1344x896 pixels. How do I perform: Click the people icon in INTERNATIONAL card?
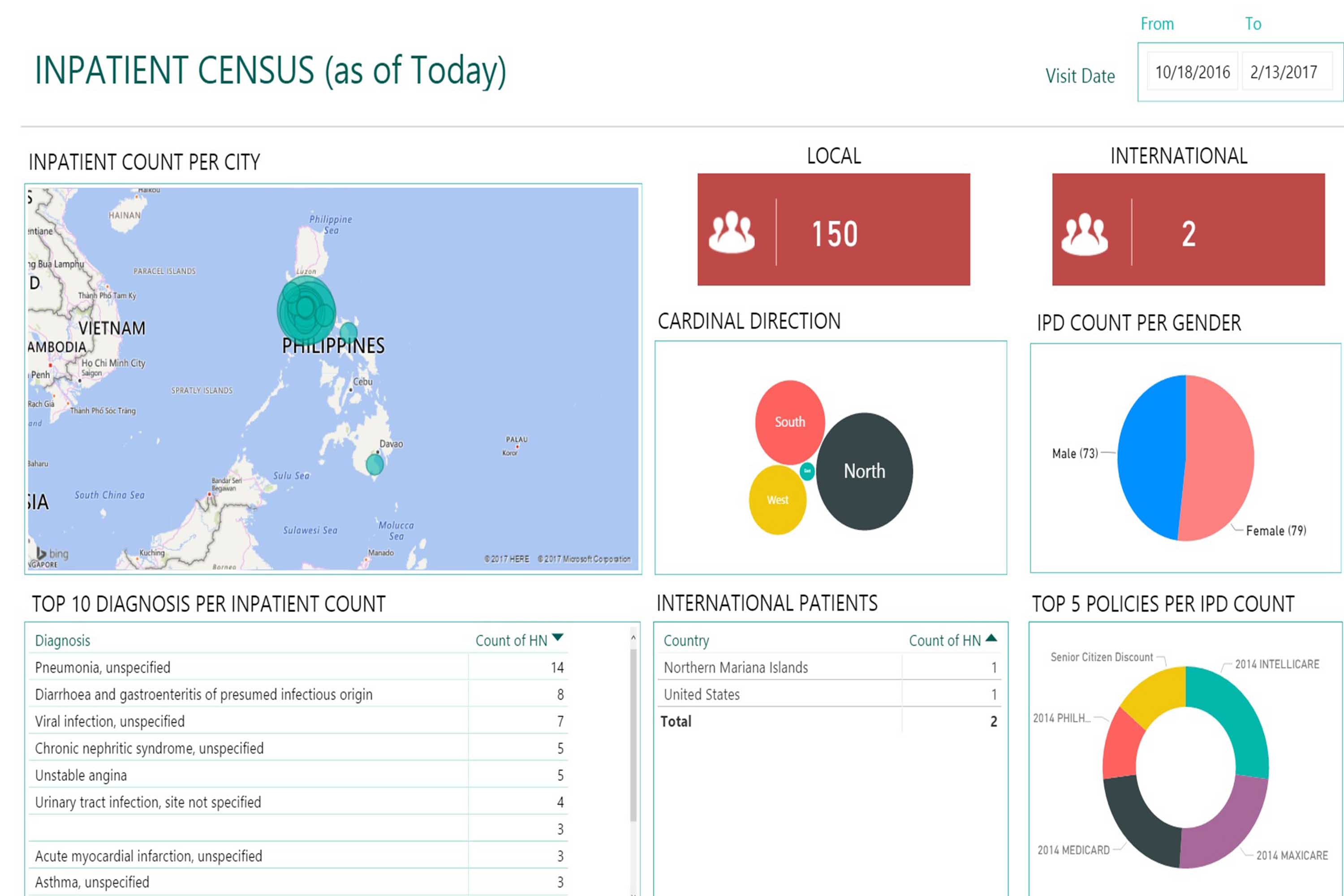tap(1085, 234)
